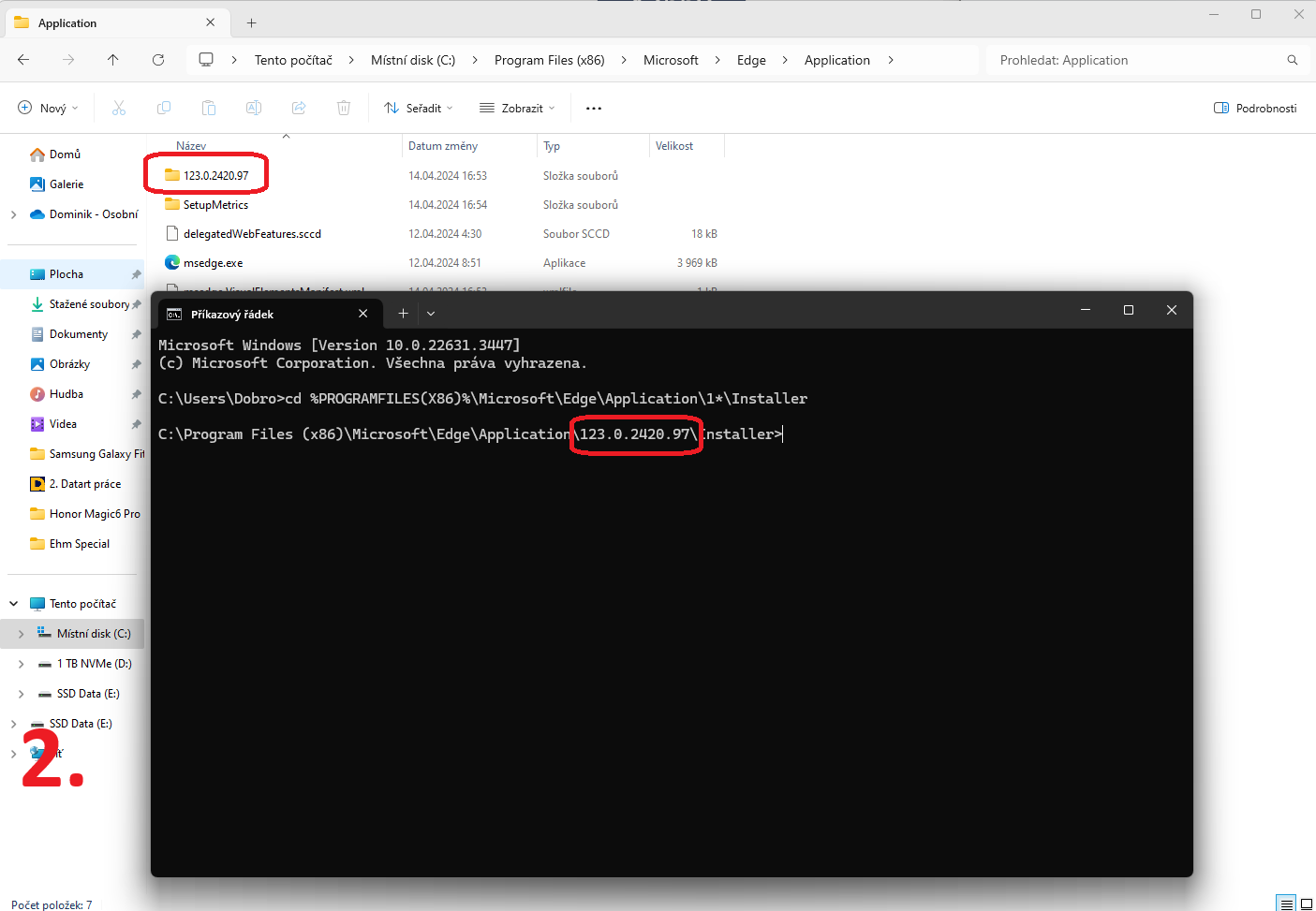Open Command Prompt tab dropdown arrow
Screen dimensions: 1316x911
(431, 314)
